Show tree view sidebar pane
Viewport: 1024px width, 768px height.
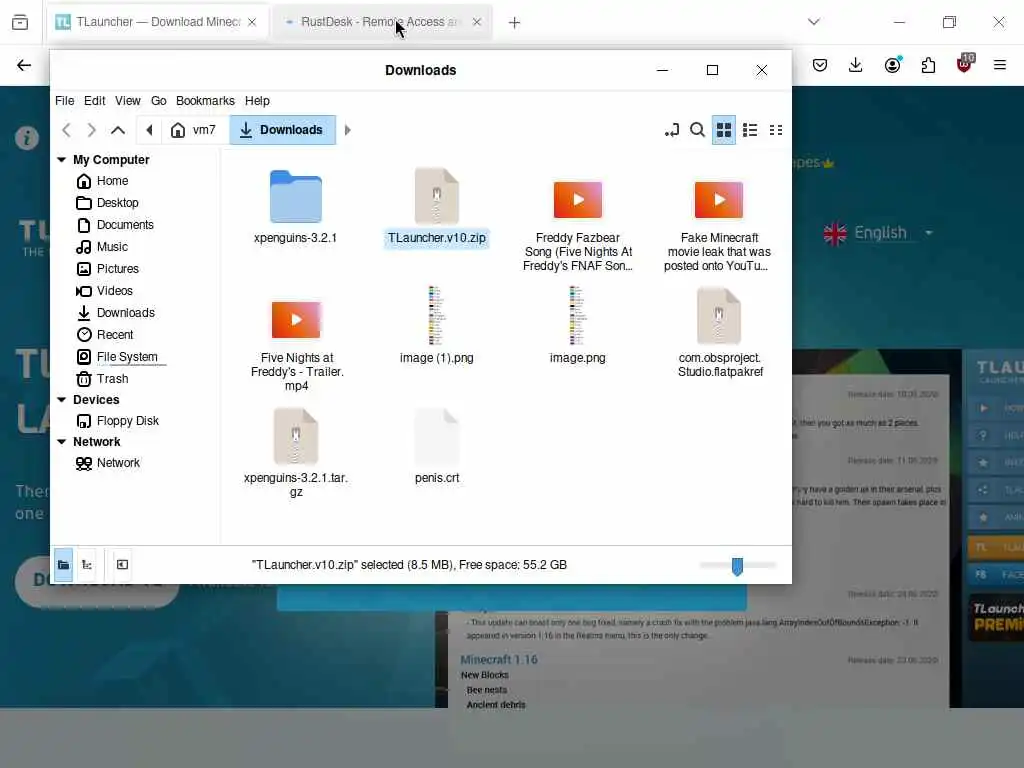pos(86,565)
